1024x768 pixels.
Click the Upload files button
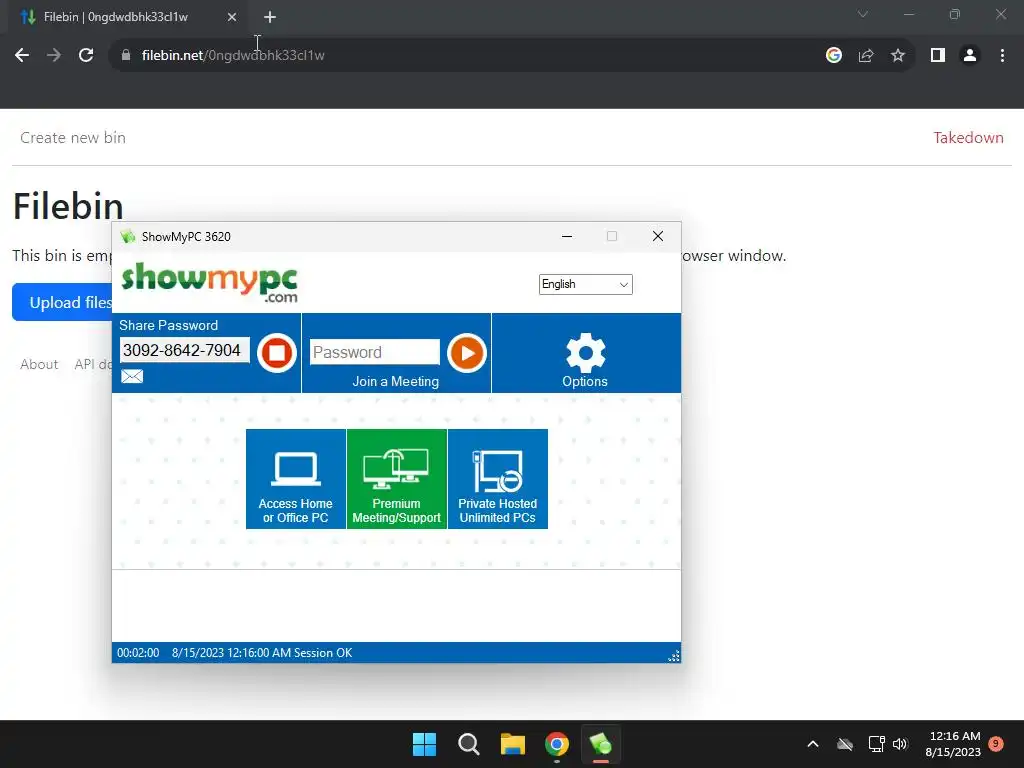pyautogui.click(x=63, y=302)
